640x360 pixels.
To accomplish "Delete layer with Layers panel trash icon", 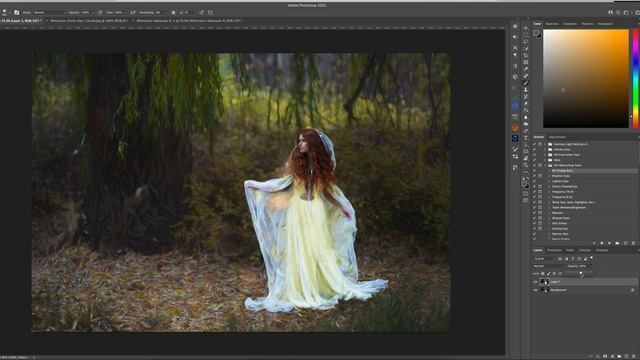I will click(x=633, y=356).
